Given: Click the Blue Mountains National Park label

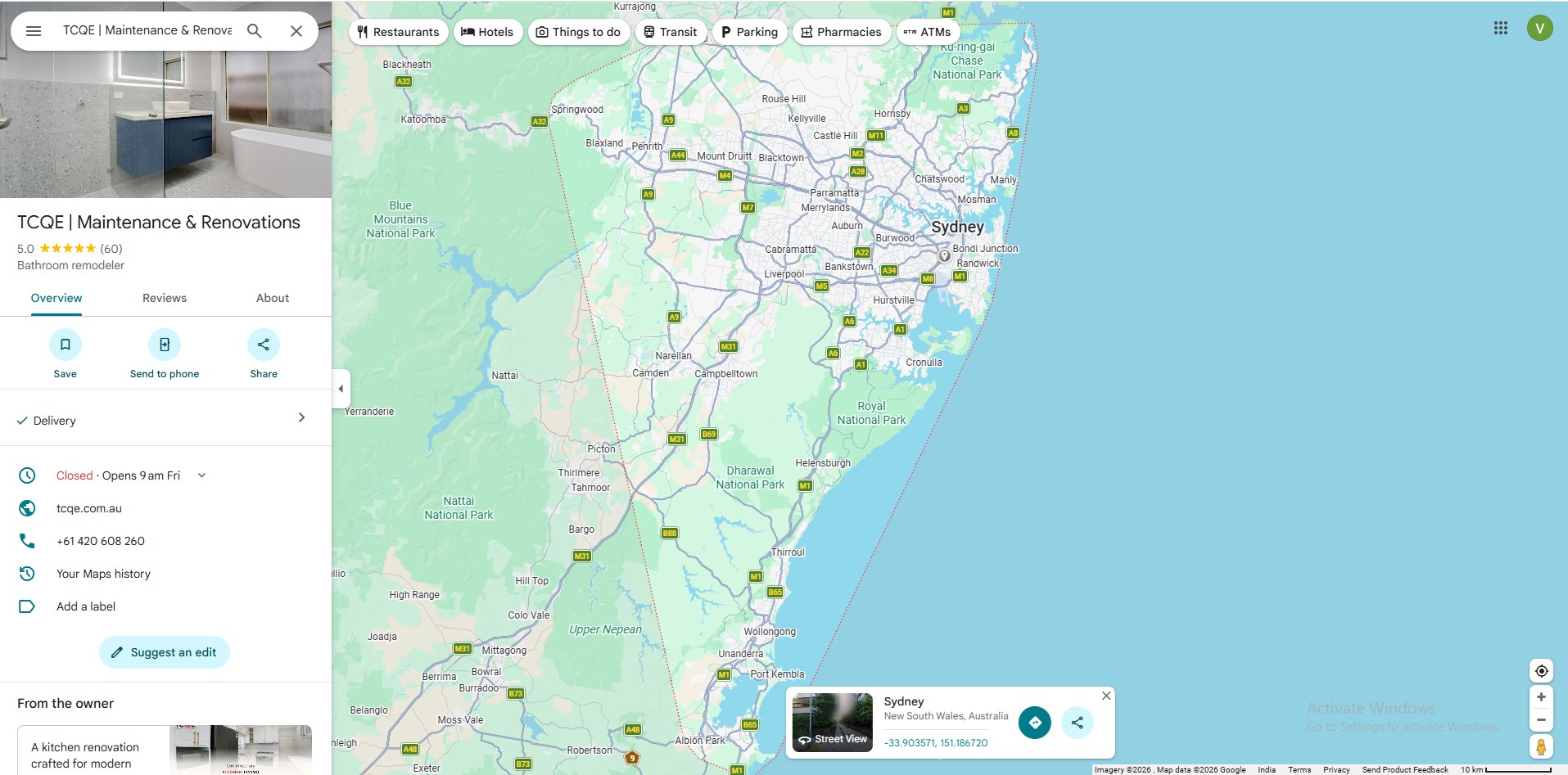Looking at the screenshot, I should click(400, 219).
